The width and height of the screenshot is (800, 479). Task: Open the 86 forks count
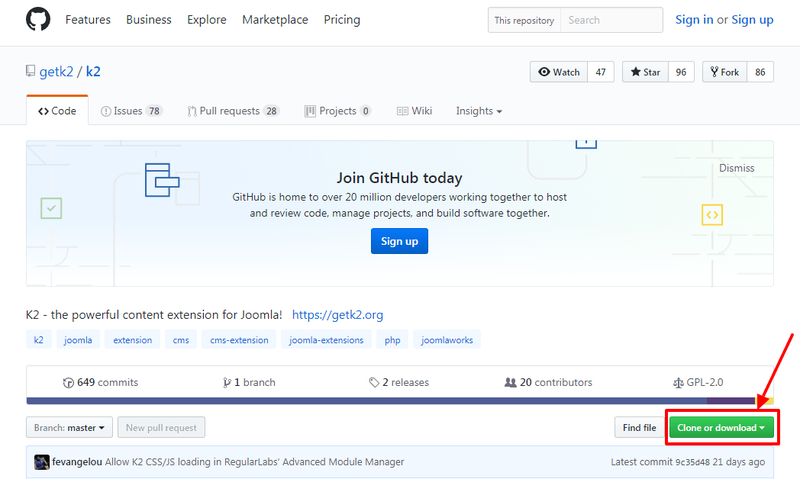click(x=760, y=72)
